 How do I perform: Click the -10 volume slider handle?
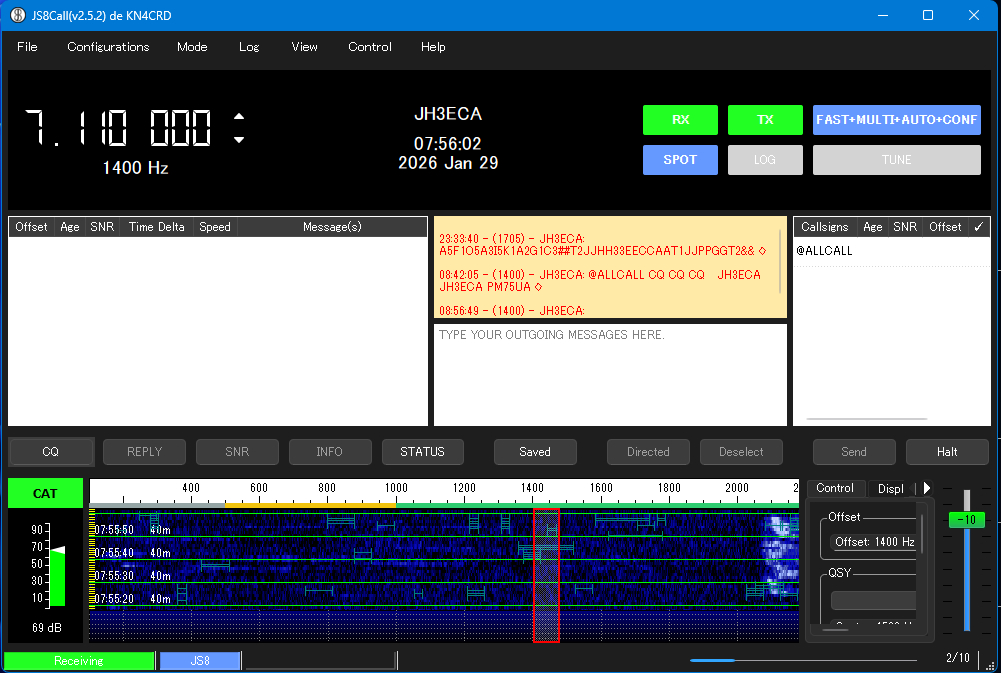point(967,520)
